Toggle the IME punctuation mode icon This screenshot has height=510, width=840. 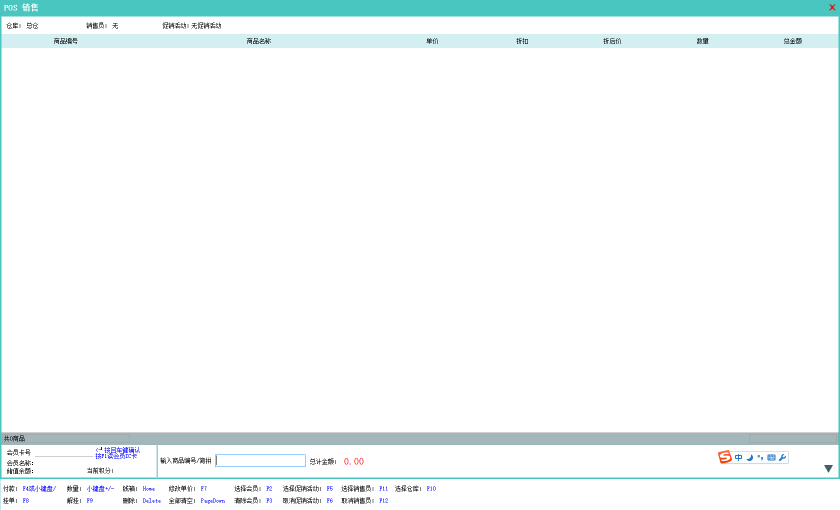(760, 457)
